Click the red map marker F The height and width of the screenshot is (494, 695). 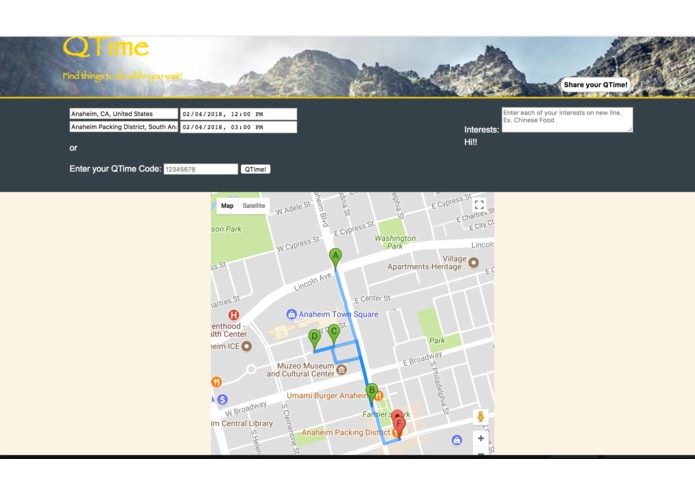pos(399,426)
